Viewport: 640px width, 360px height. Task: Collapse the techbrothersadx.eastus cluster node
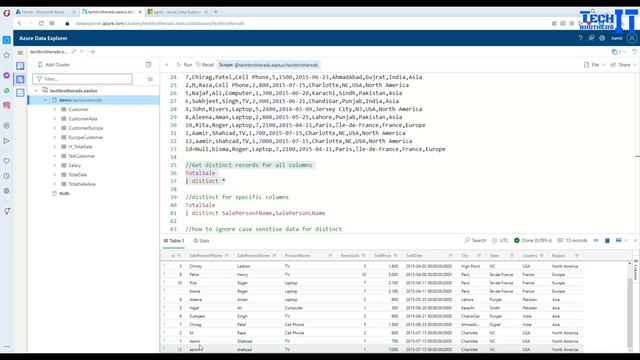(x=36, y=91)
